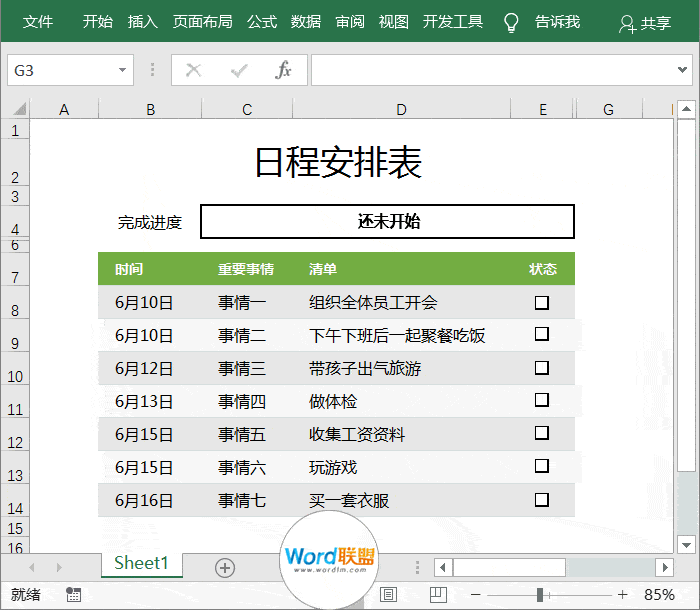Cancel entry with the X icon
Screen dimensions: 700x610
193,70
